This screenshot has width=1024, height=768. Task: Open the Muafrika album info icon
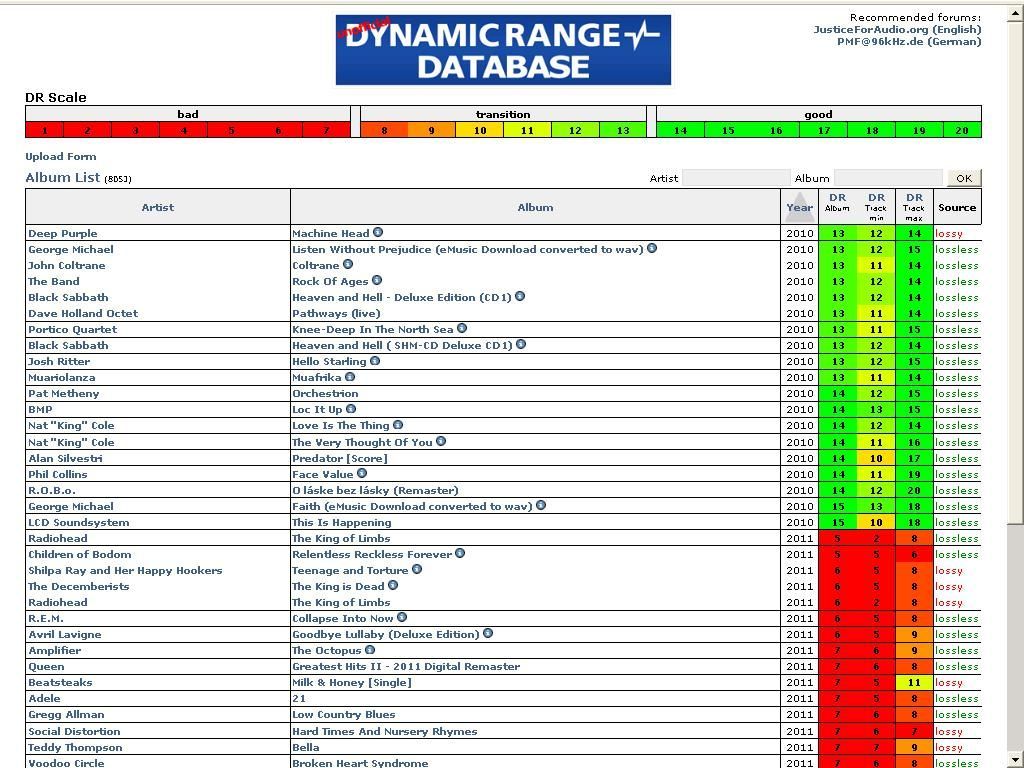[x=350, y=377]
